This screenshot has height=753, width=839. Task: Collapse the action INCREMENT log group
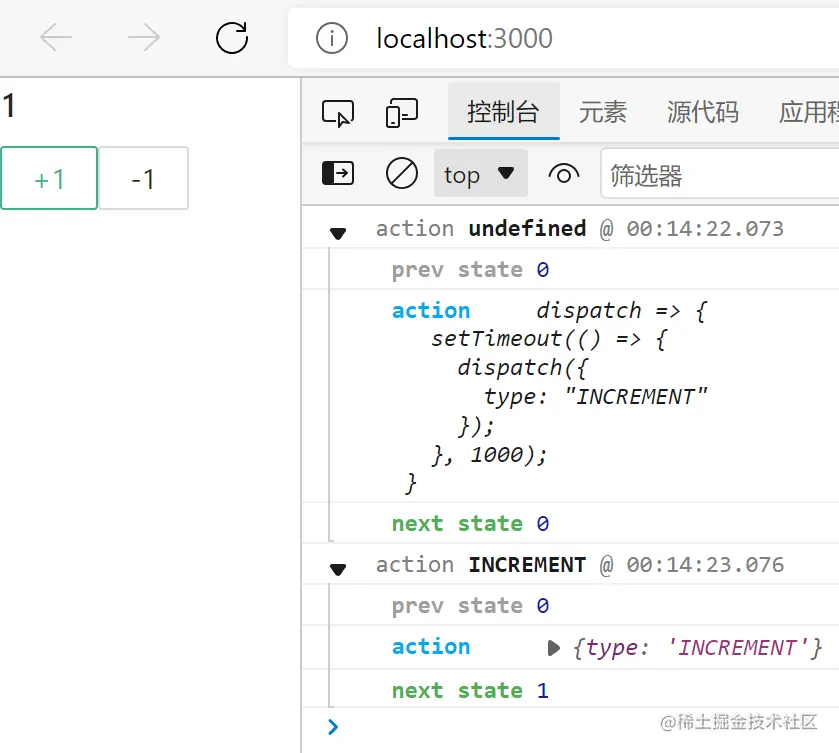[x=338, y=569]
